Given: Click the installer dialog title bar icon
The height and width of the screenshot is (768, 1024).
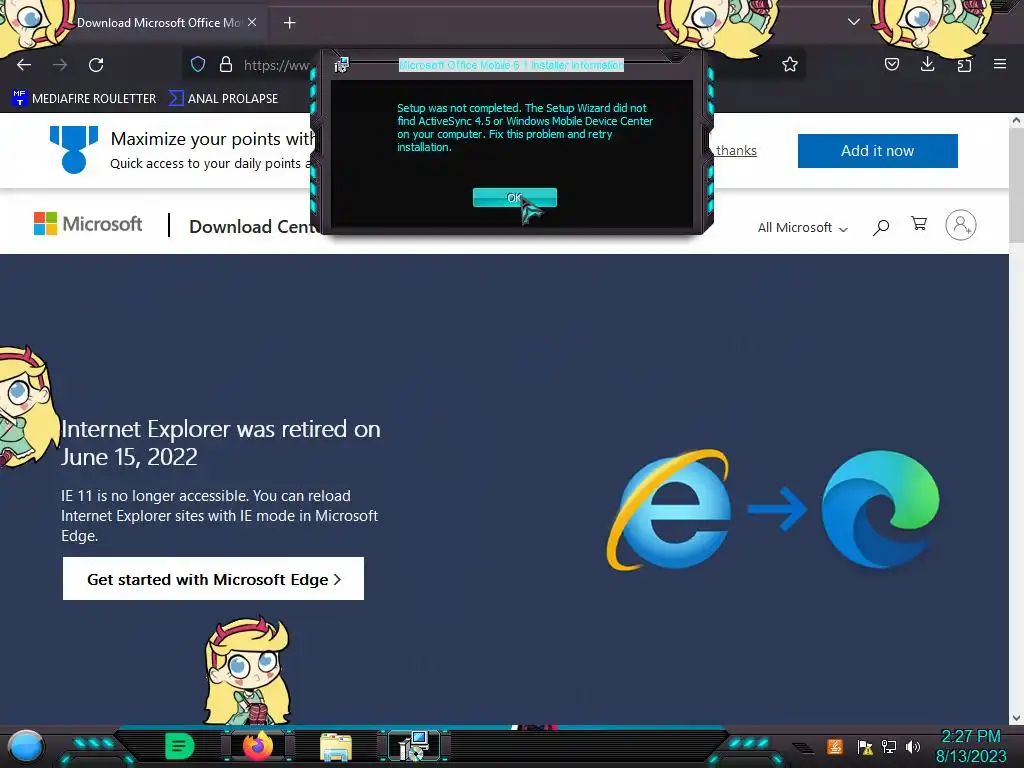Looking at the screenshot, I should click(x=342, y=65).
